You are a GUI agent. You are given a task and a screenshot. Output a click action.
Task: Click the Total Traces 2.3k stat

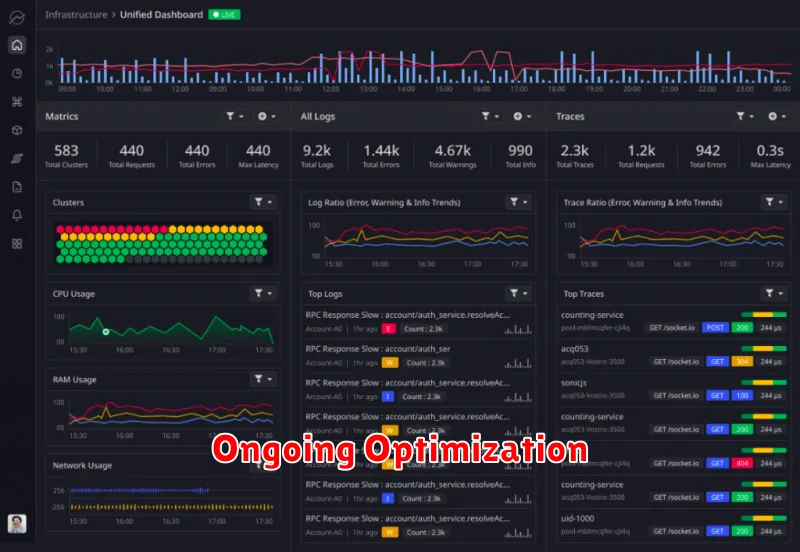click(574, 155)
